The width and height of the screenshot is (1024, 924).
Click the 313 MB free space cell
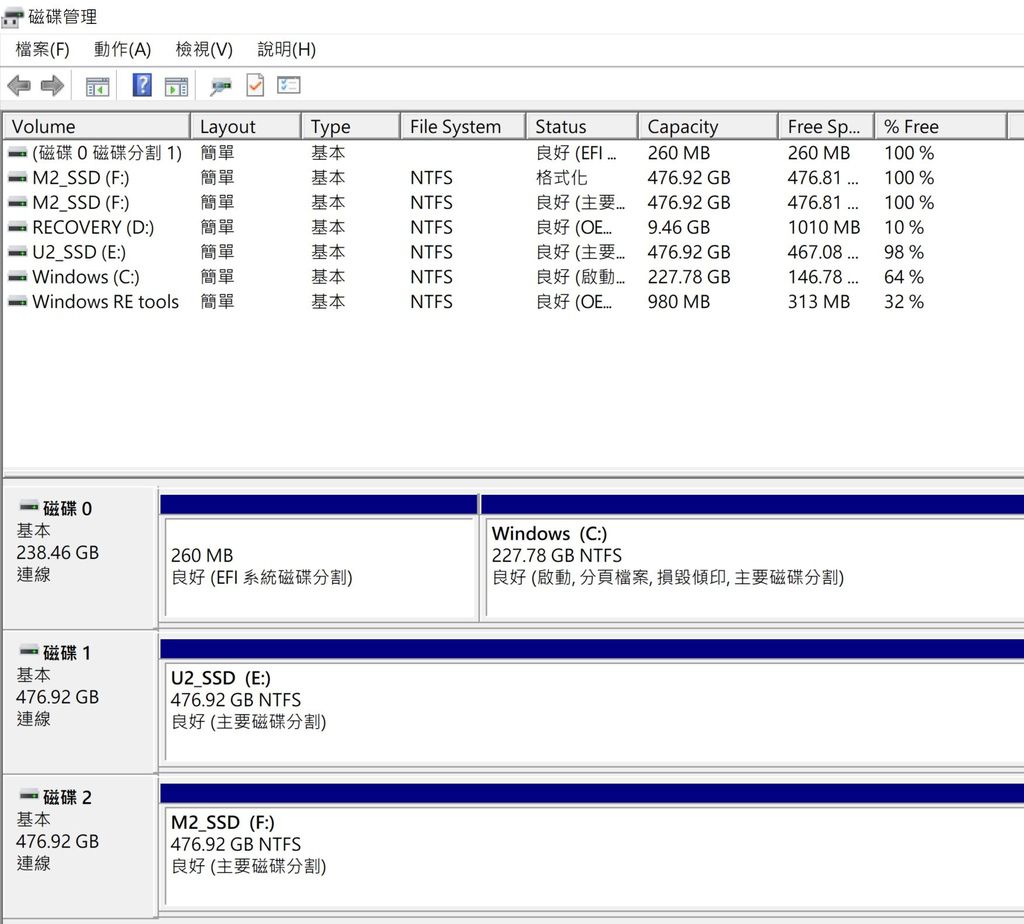tap(819, 302)
